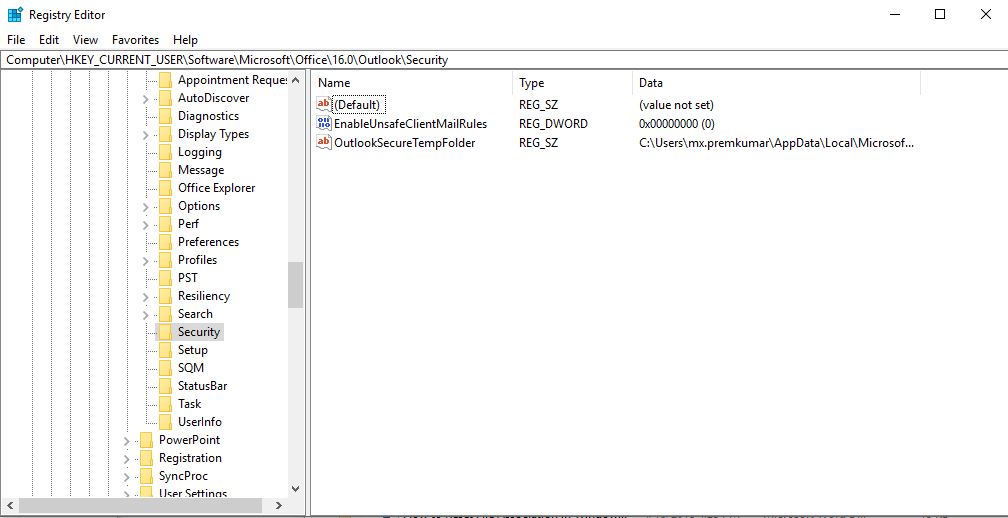
Task: Expand the Profiles key
Action: tap(145, 261)
